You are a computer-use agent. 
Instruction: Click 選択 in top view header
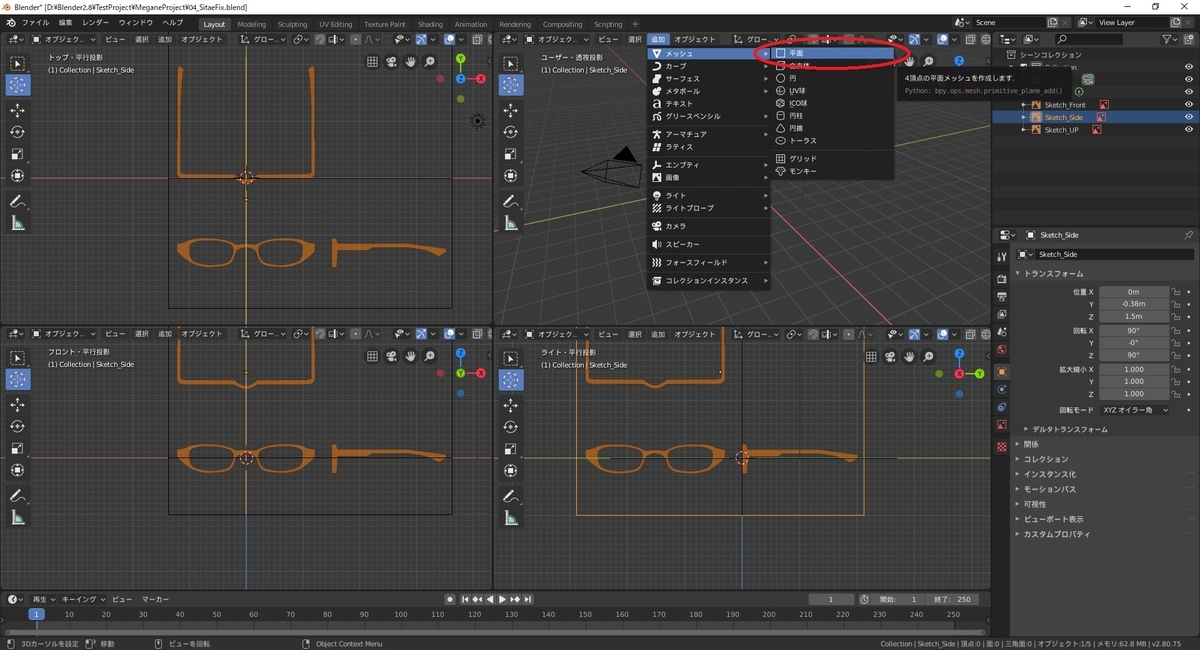tap(142, 39)
